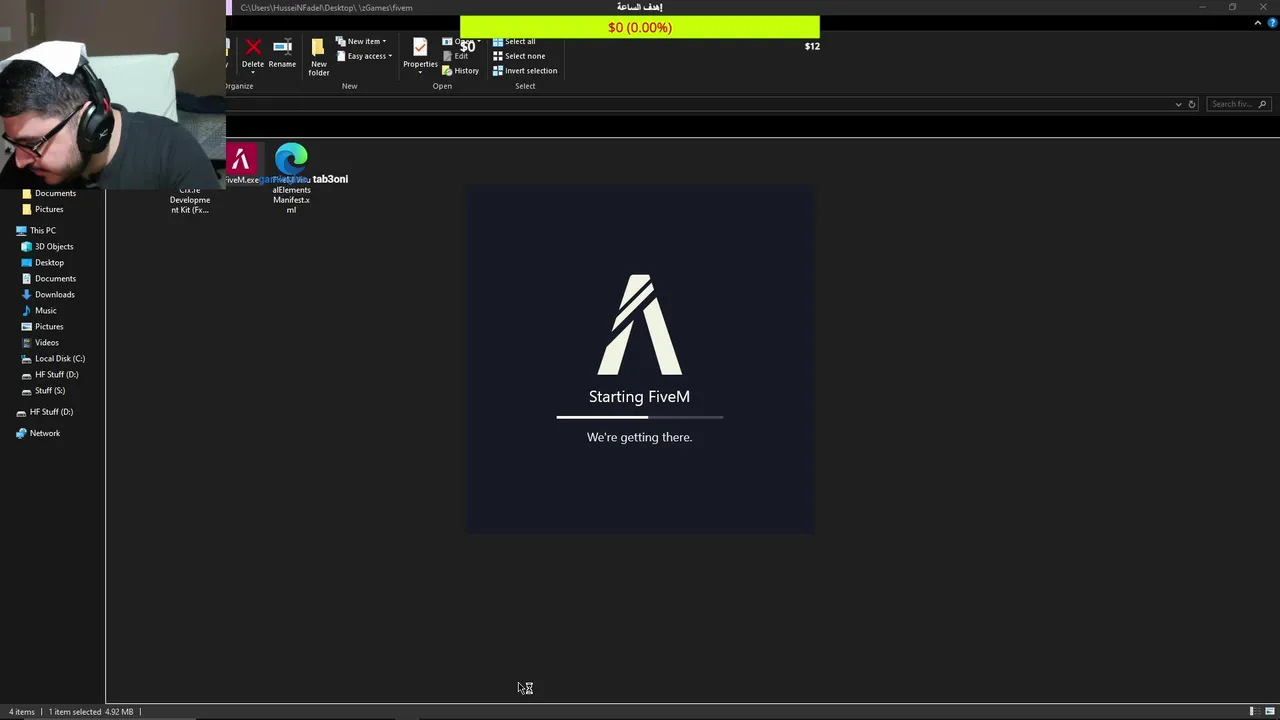1280x720 pixels.
Task: Open the Stuff (S:) drive
Action: coord(43,390)
